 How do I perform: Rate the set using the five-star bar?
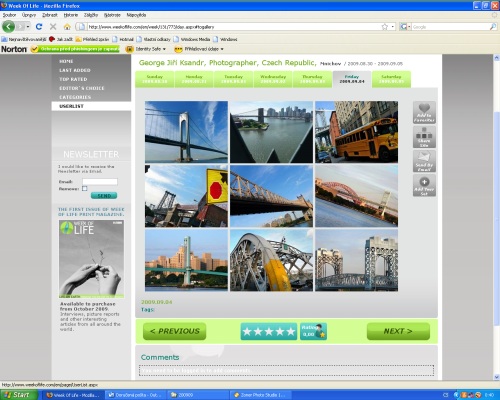coord(269,331)
